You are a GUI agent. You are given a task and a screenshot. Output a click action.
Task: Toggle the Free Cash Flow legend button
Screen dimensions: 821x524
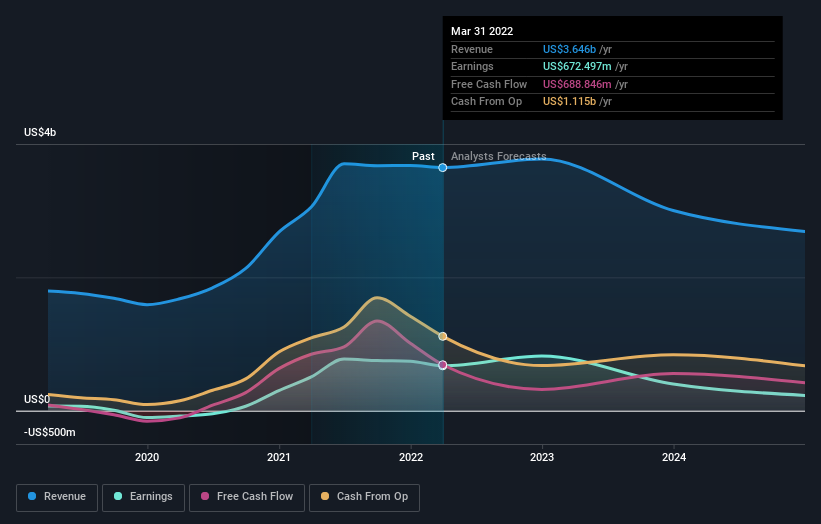click(x=247, y=497)
